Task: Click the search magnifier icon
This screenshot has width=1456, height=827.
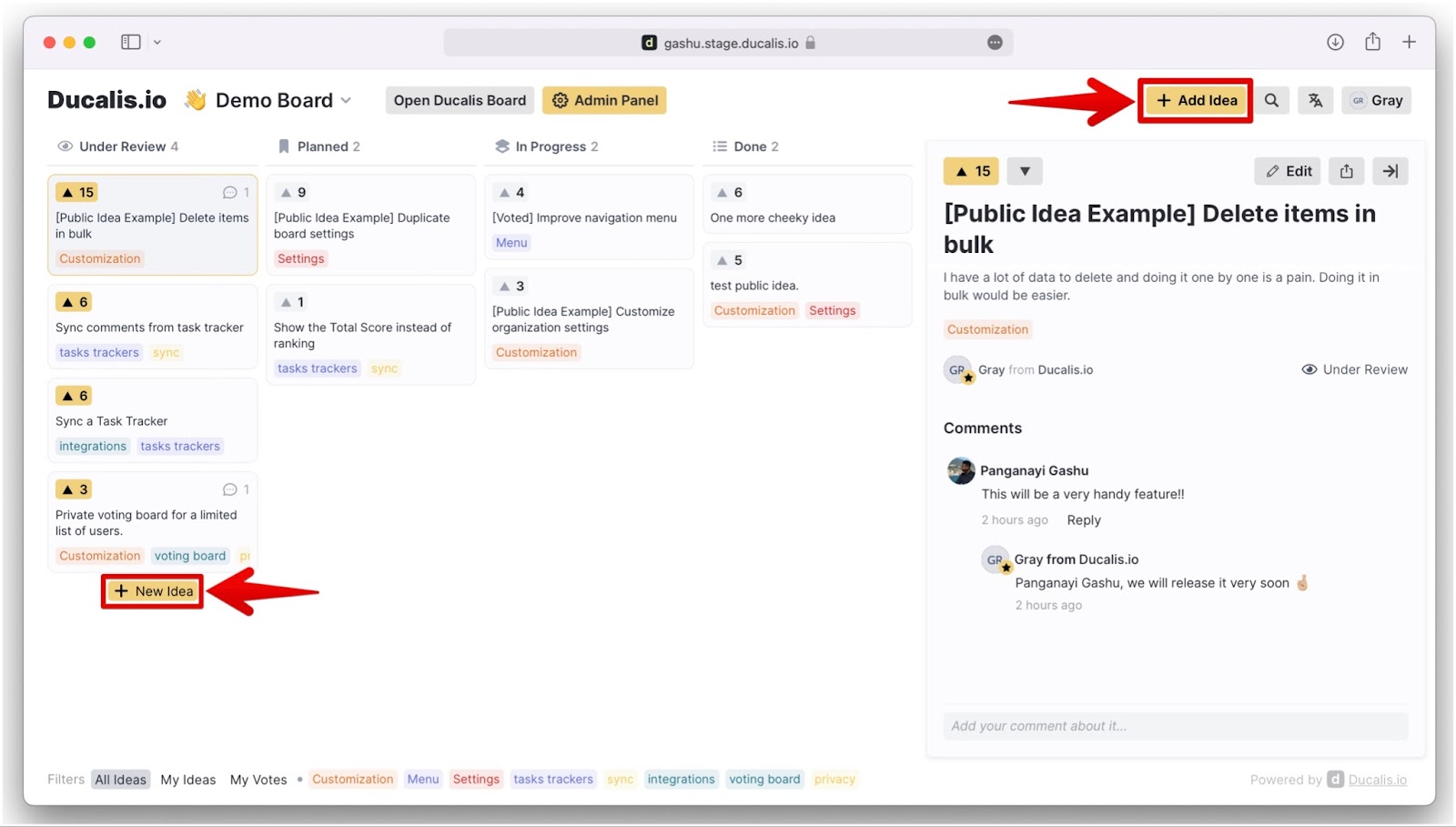Action: (x=1271, y=100)
